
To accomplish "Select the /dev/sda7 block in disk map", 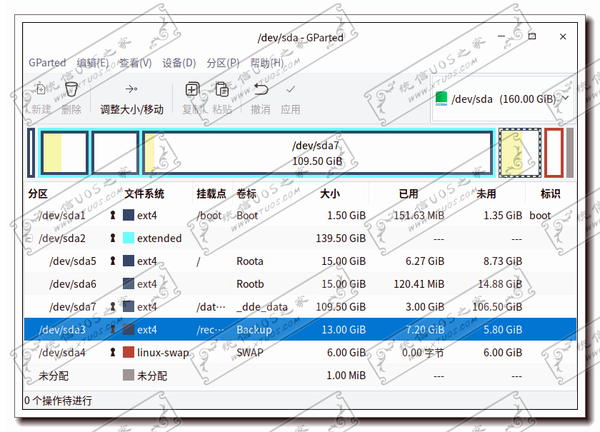I will pos(317,153).
